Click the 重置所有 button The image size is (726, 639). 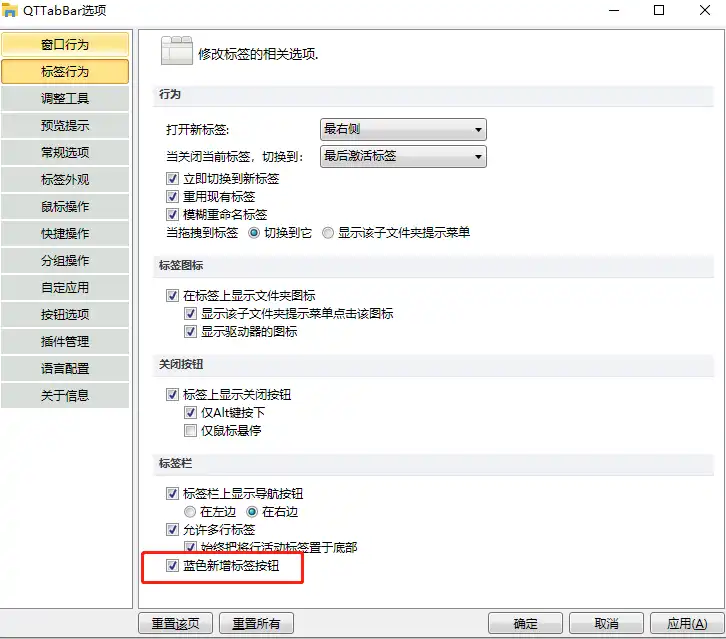coord(256,623)
